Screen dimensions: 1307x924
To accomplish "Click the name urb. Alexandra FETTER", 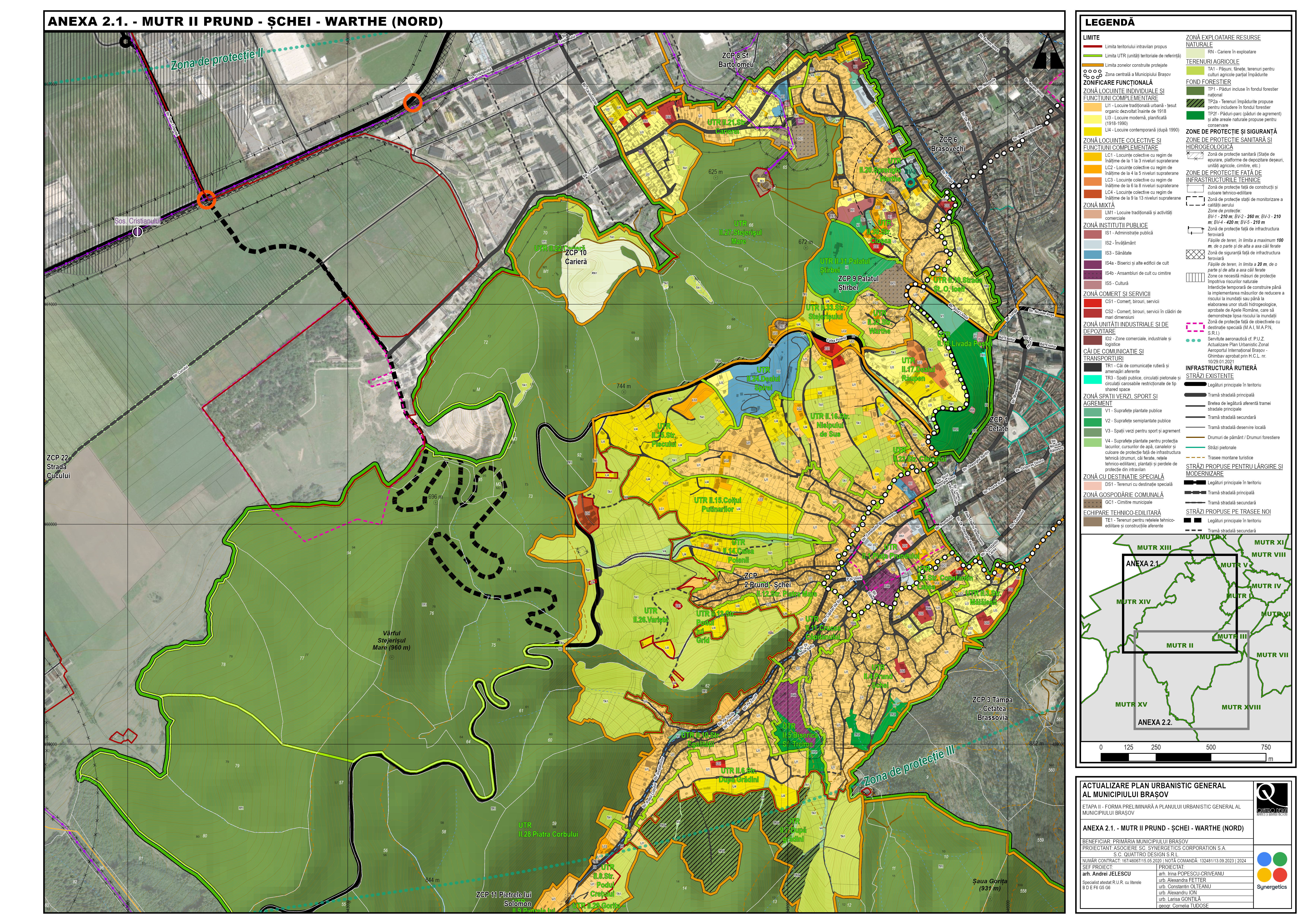I will pyautogui.click(x=1182, y=880).
